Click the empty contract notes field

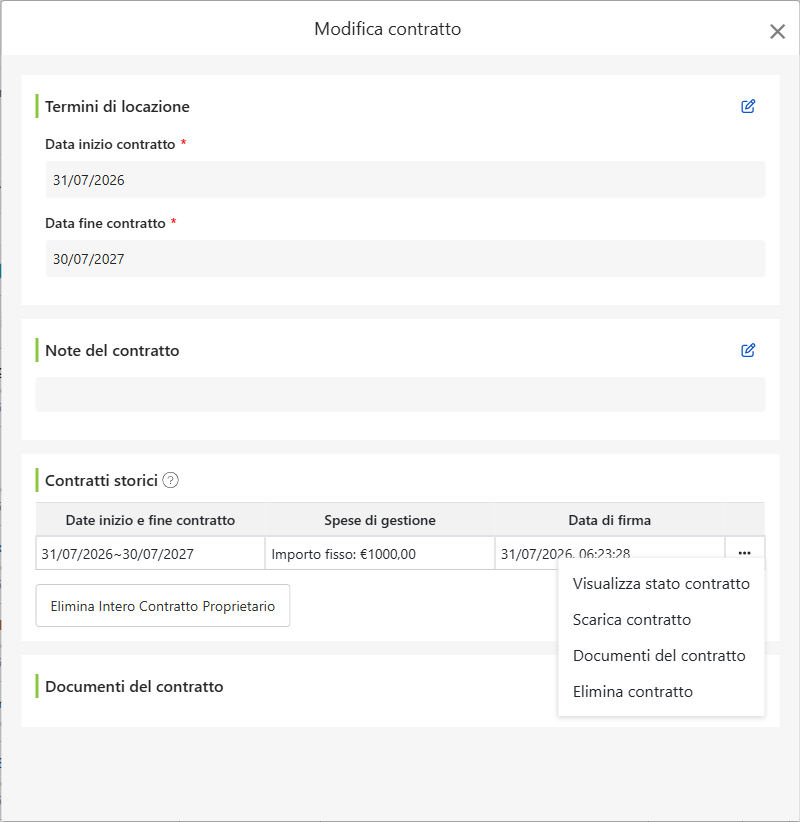(401, 394)
